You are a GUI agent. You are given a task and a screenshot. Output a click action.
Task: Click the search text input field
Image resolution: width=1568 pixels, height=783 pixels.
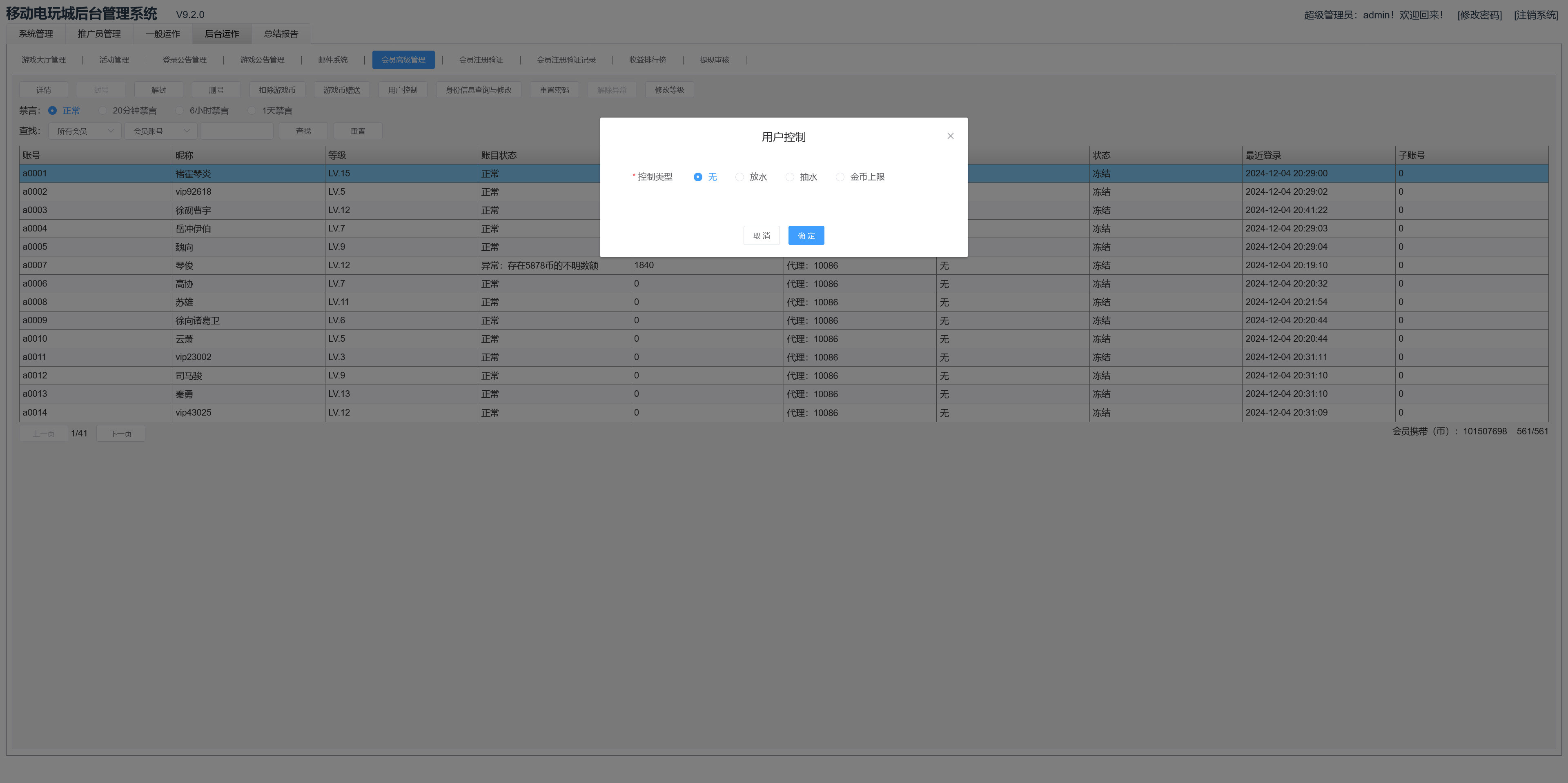[x=237, y=131]
